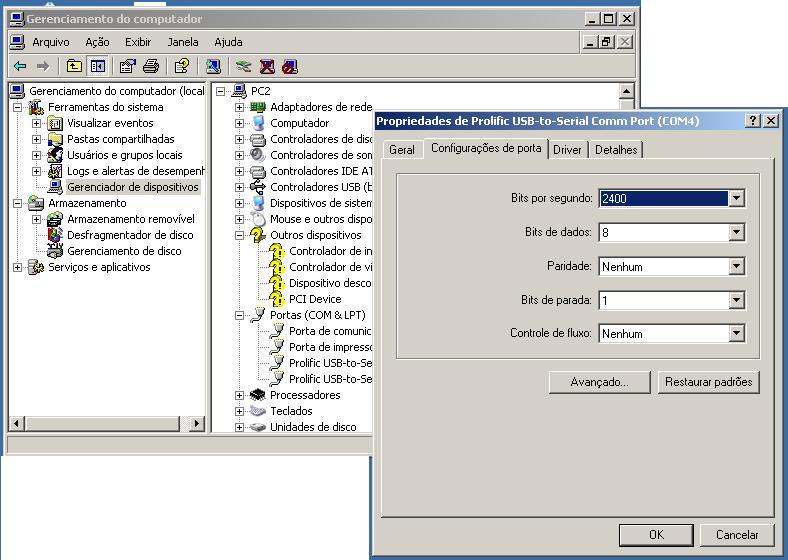Toggle the show/hide console tree icon
Screen dimensions: 788x560
(97, 66)
